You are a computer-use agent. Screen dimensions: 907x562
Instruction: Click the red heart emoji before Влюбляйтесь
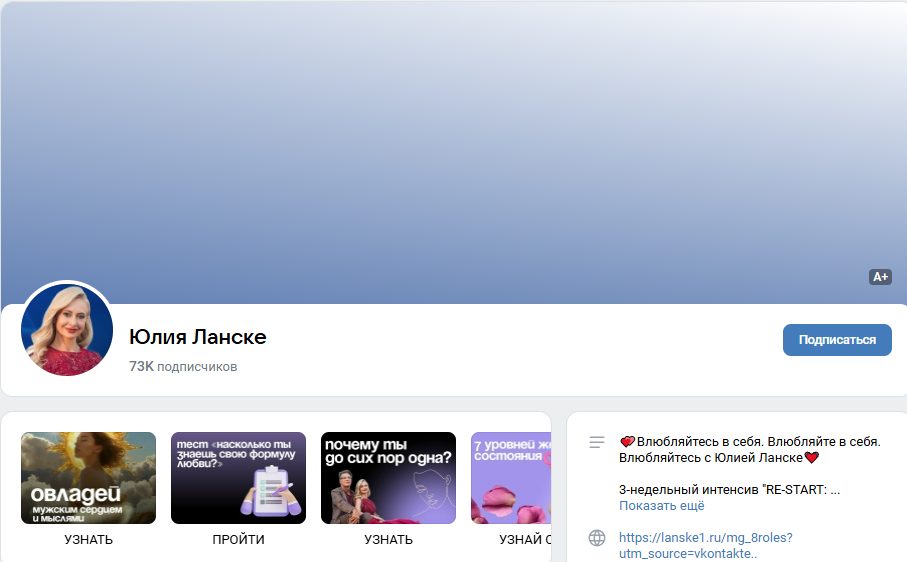pos(627,441)
